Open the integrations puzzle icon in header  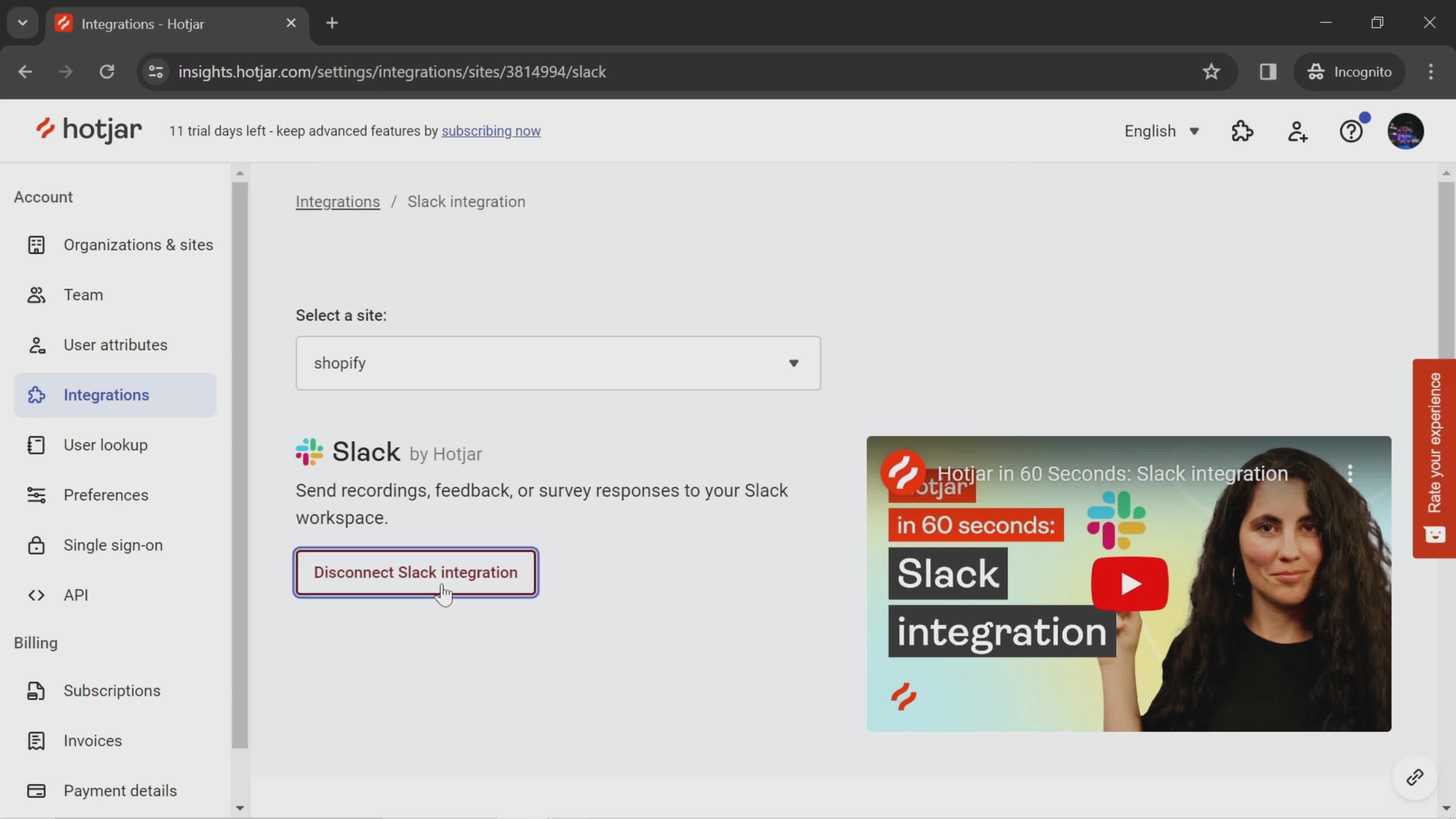1243,131
